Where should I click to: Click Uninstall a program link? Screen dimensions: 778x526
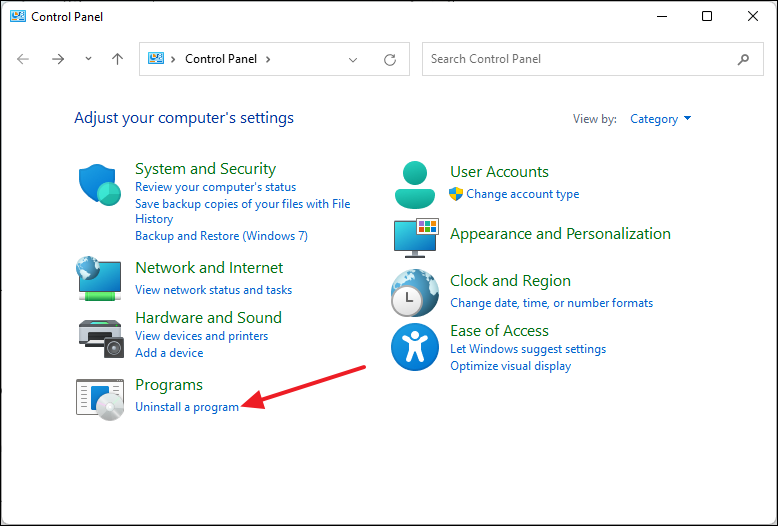tap(187, 407)
